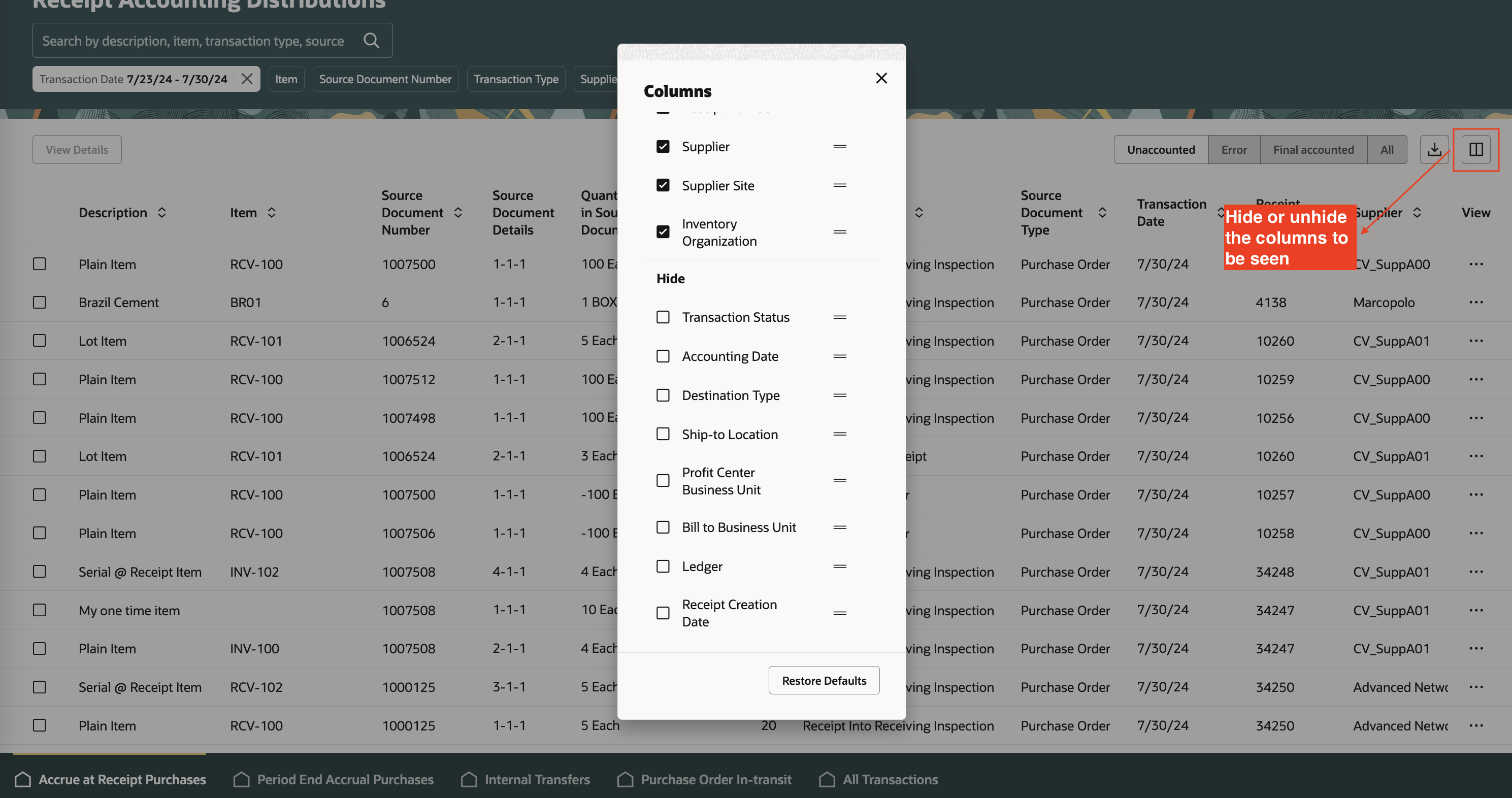Open the Transaction Type filter chip
This screenshot has width=1512, height=798.
coord(516,79)
